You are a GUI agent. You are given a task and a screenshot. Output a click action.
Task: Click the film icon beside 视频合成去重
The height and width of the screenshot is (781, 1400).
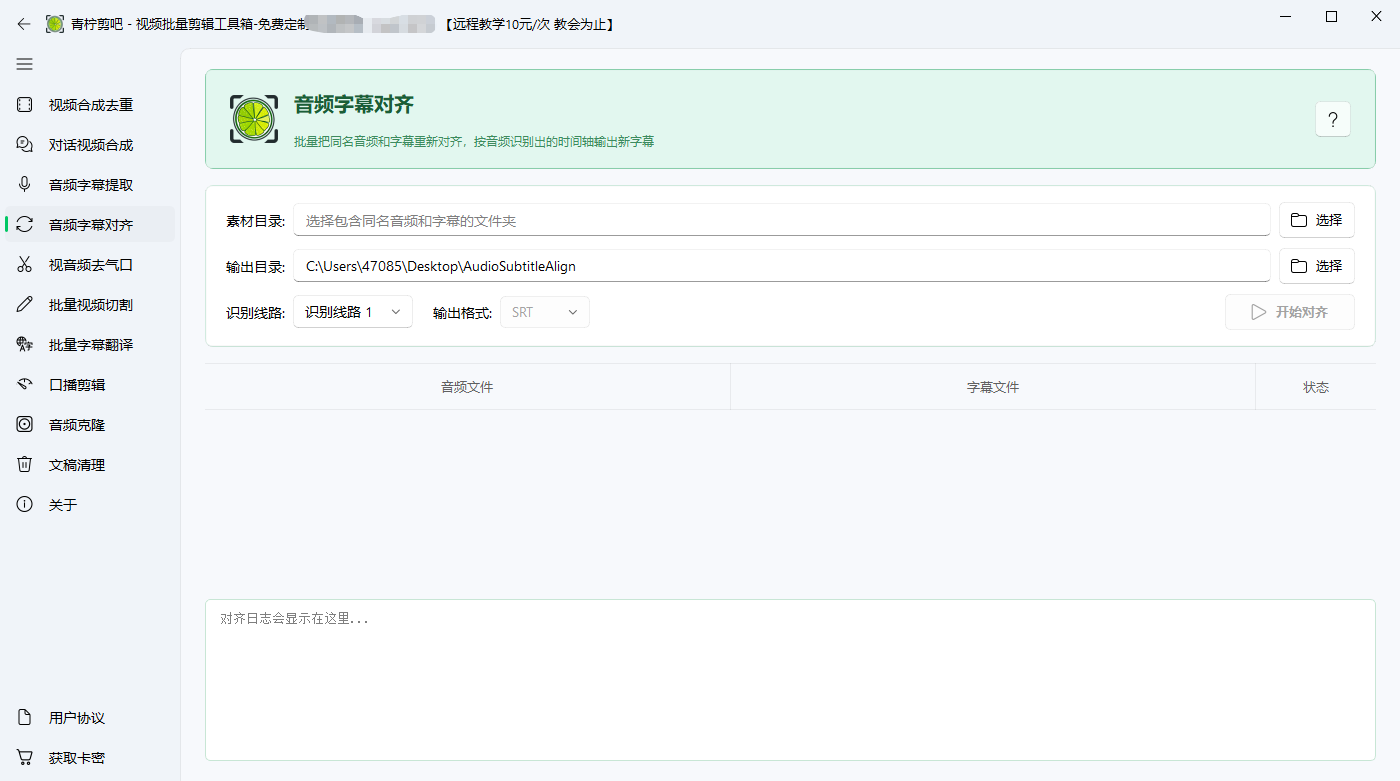pyautogui.click(x=25, y=105)
